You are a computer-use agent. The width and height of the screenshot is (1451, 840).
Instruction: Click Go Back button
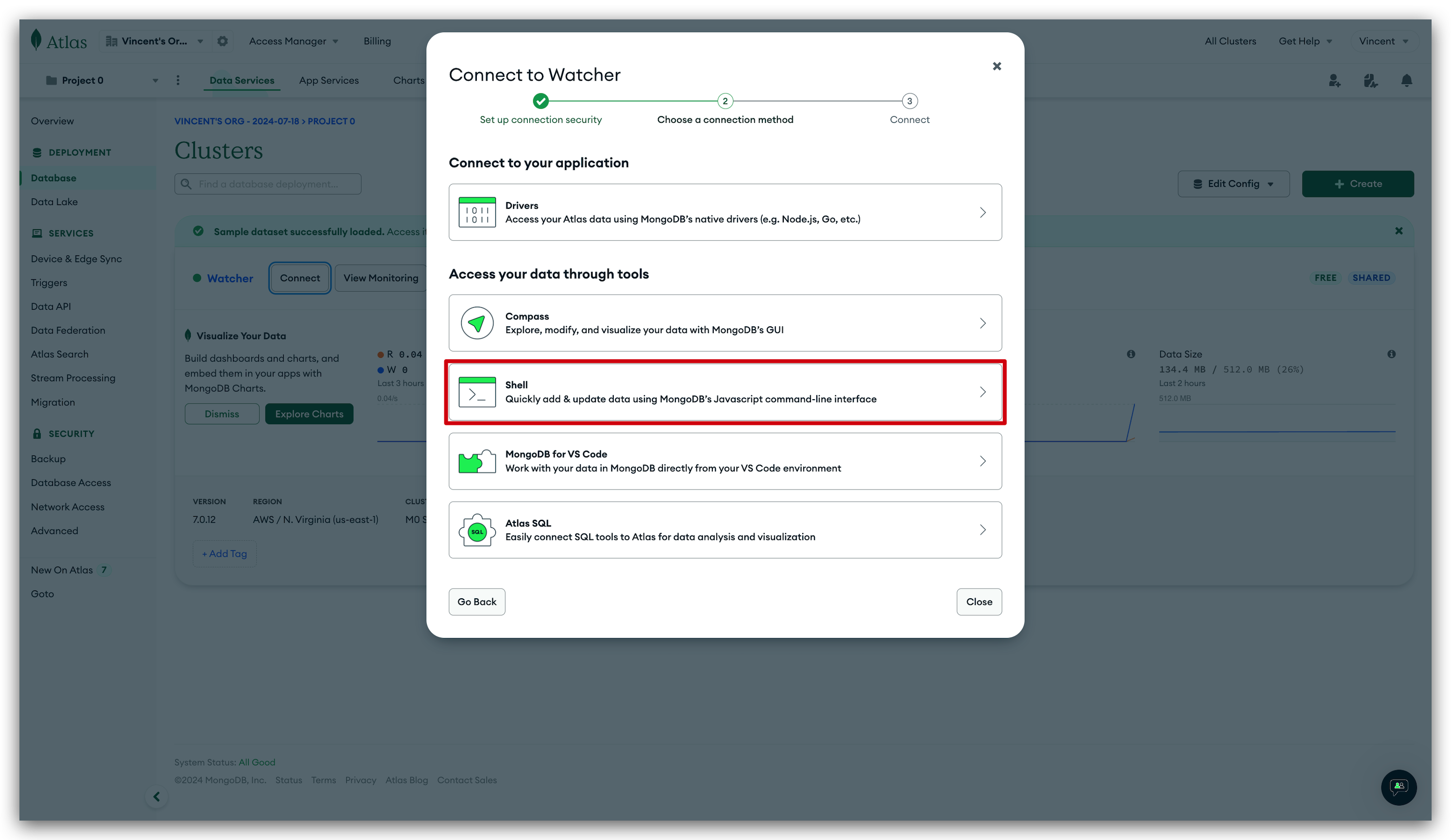pyautogui.click(x=477, y=602)
